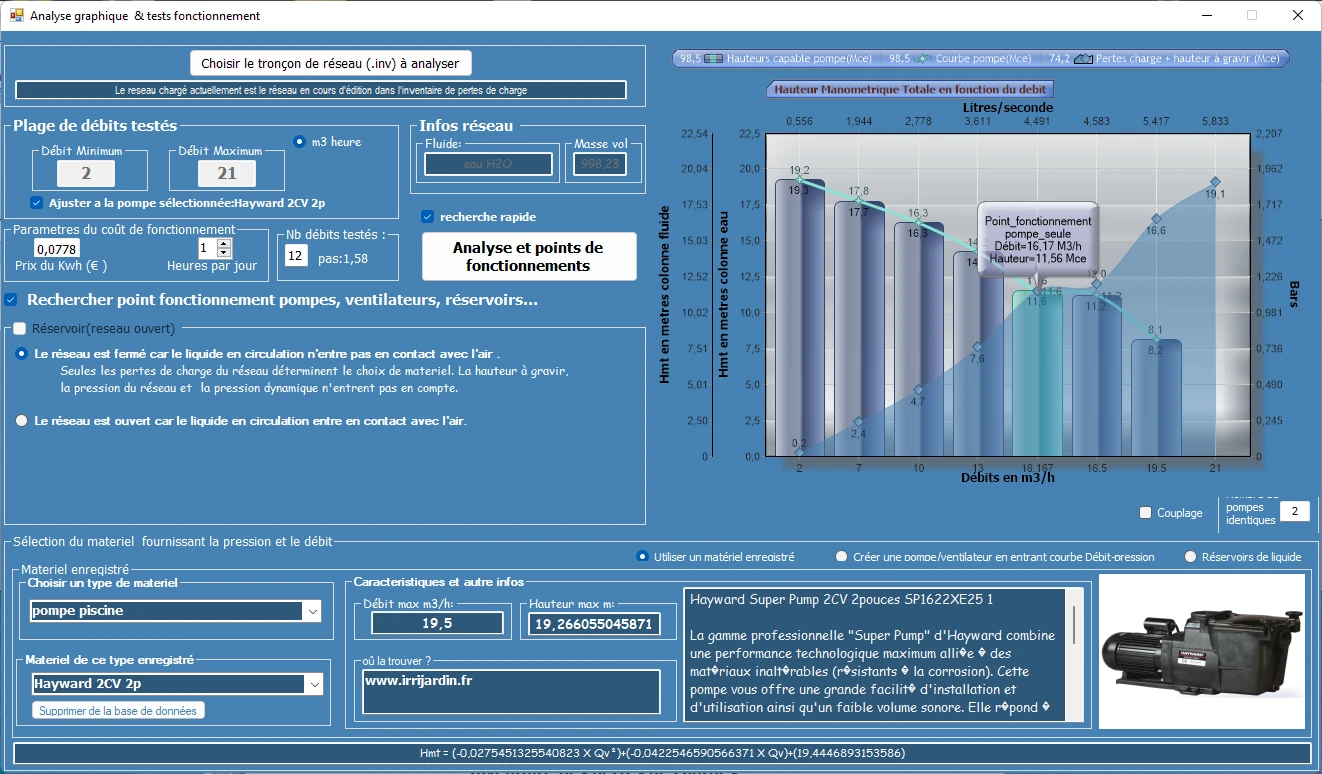The height and width of the screenshot is (774, 1322).
Task: Click the Nb débits testés field
Action: coord(296,256)
